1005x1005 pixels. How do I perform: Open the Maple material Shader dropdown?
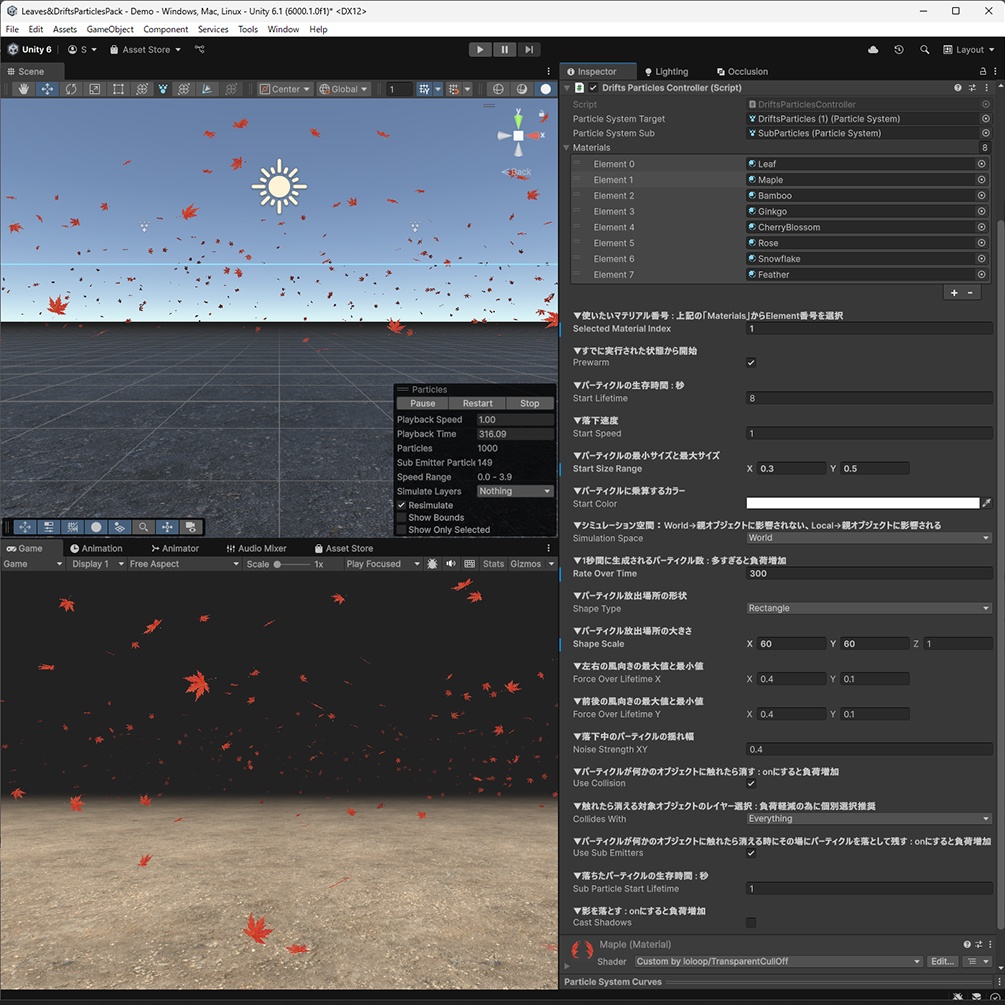[778, 961]
